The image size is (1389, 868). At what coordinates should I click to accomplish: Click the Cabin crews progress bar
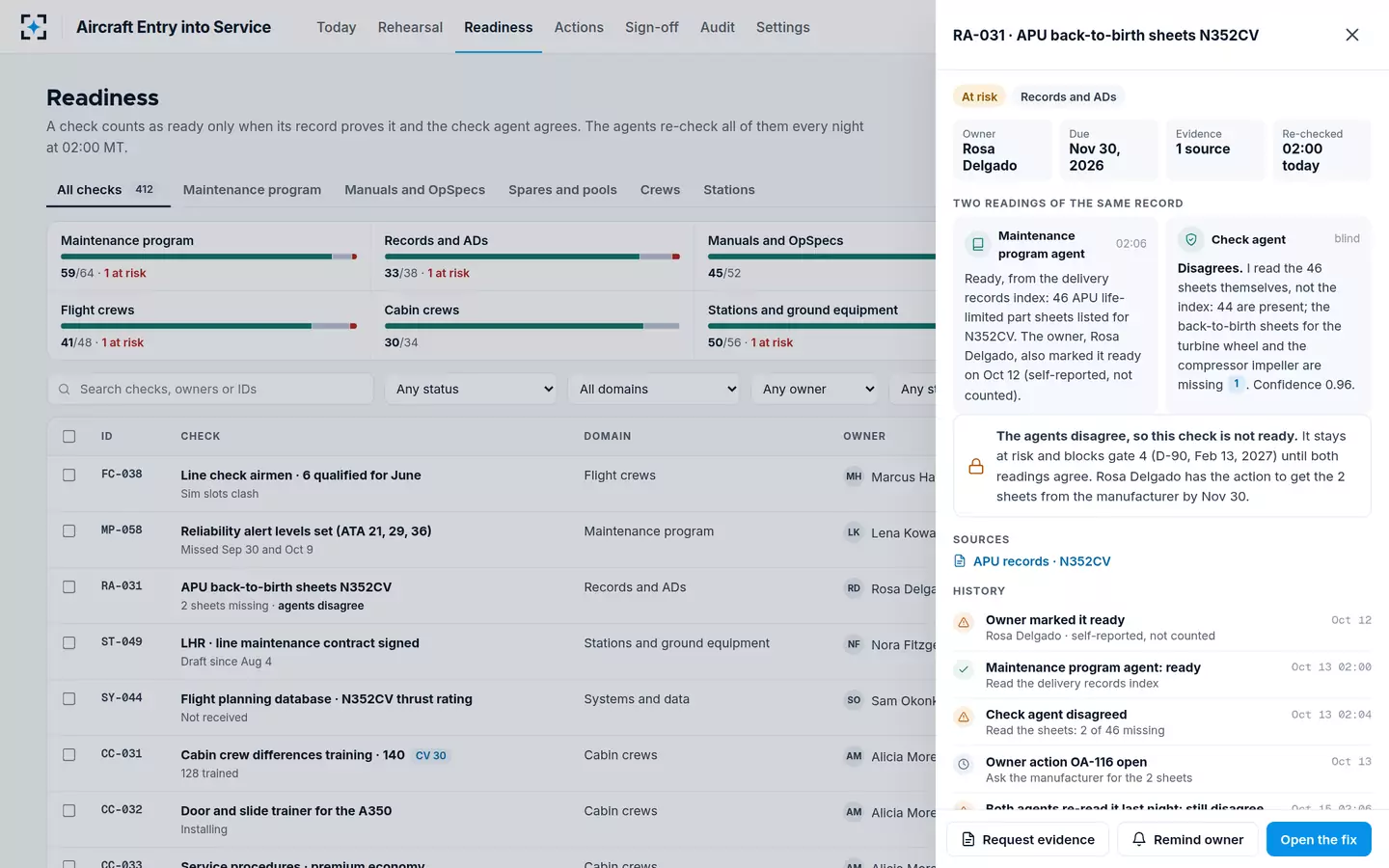pos(532,326)
